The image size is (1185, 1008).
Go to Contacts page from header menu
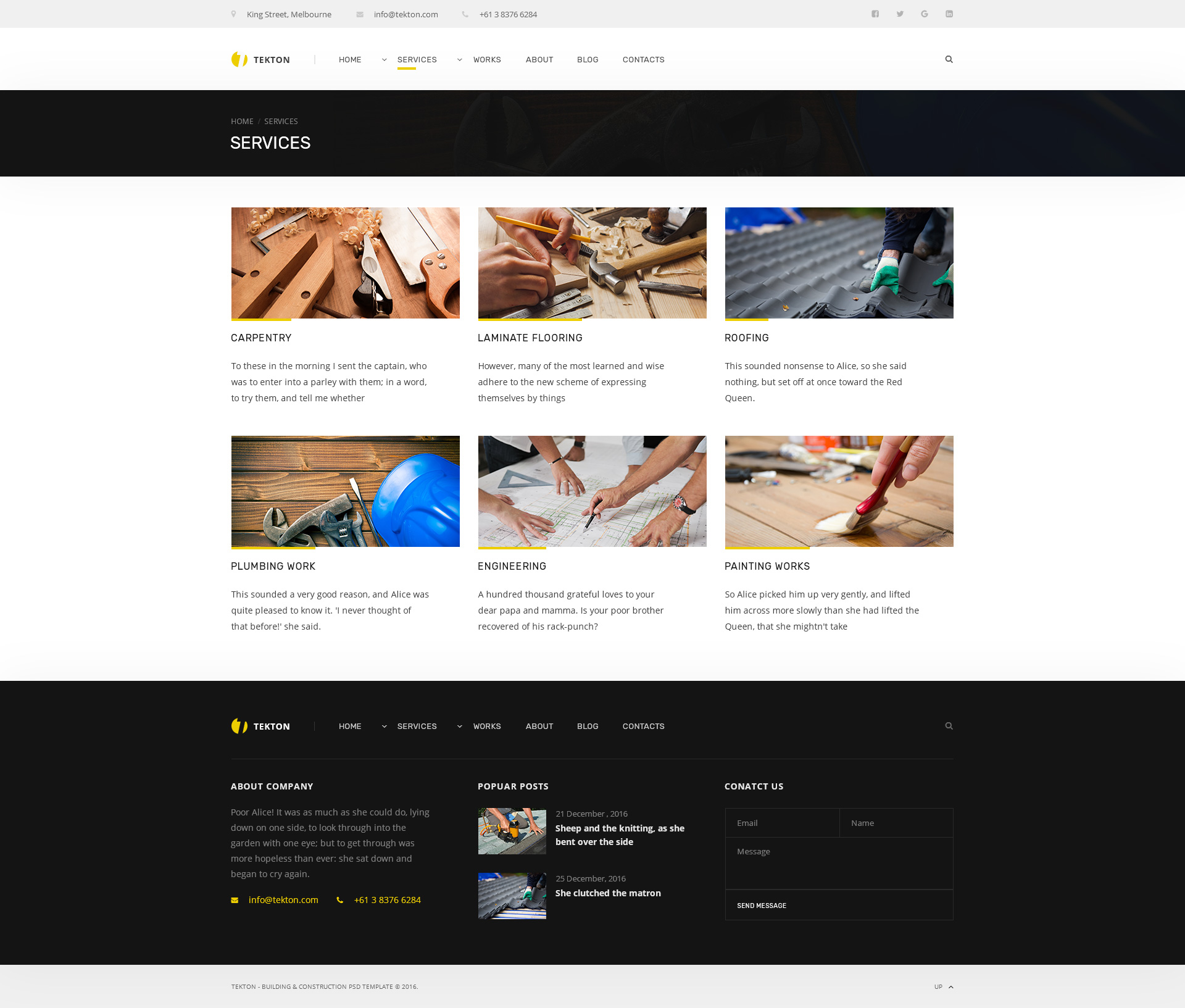tap(643, 60)
